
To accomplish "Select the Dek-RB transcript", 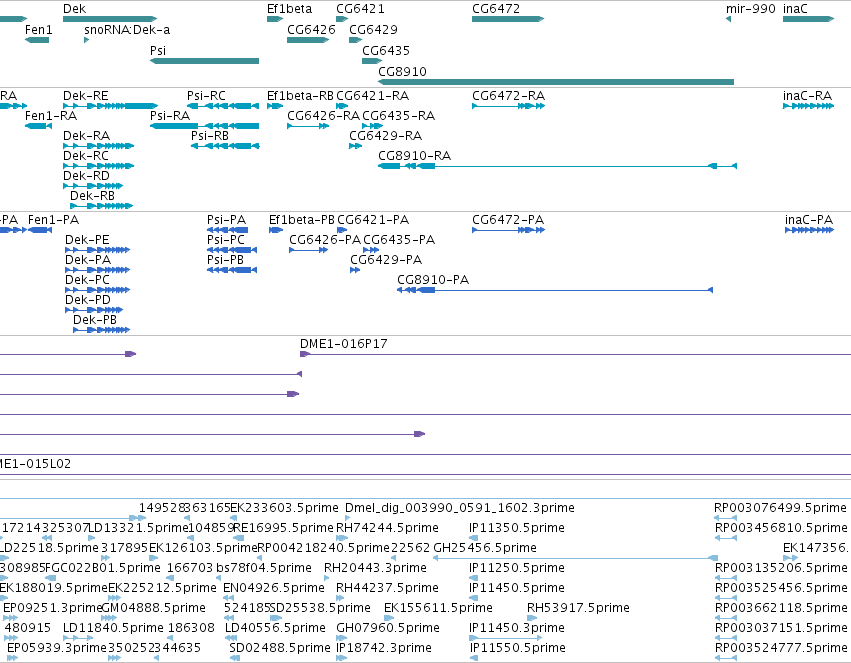I will point(101,206).
